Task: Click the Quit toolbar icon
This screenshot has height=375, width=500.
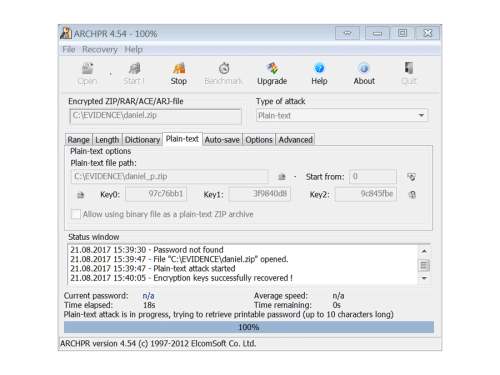Action: pos(409,68)
